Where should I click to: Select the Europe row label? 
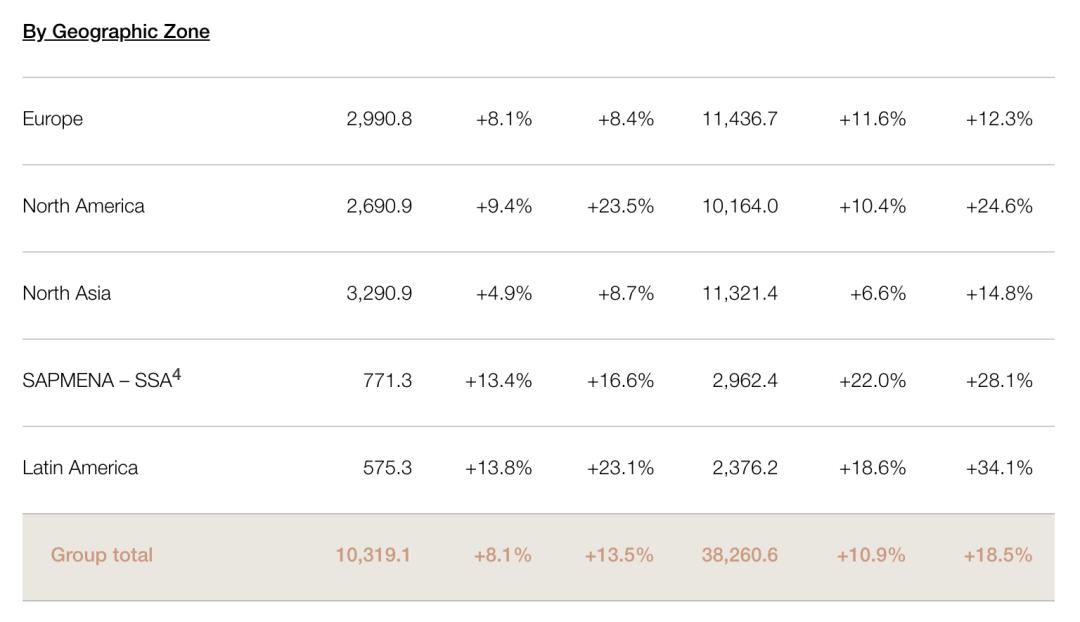coord(53,119)
